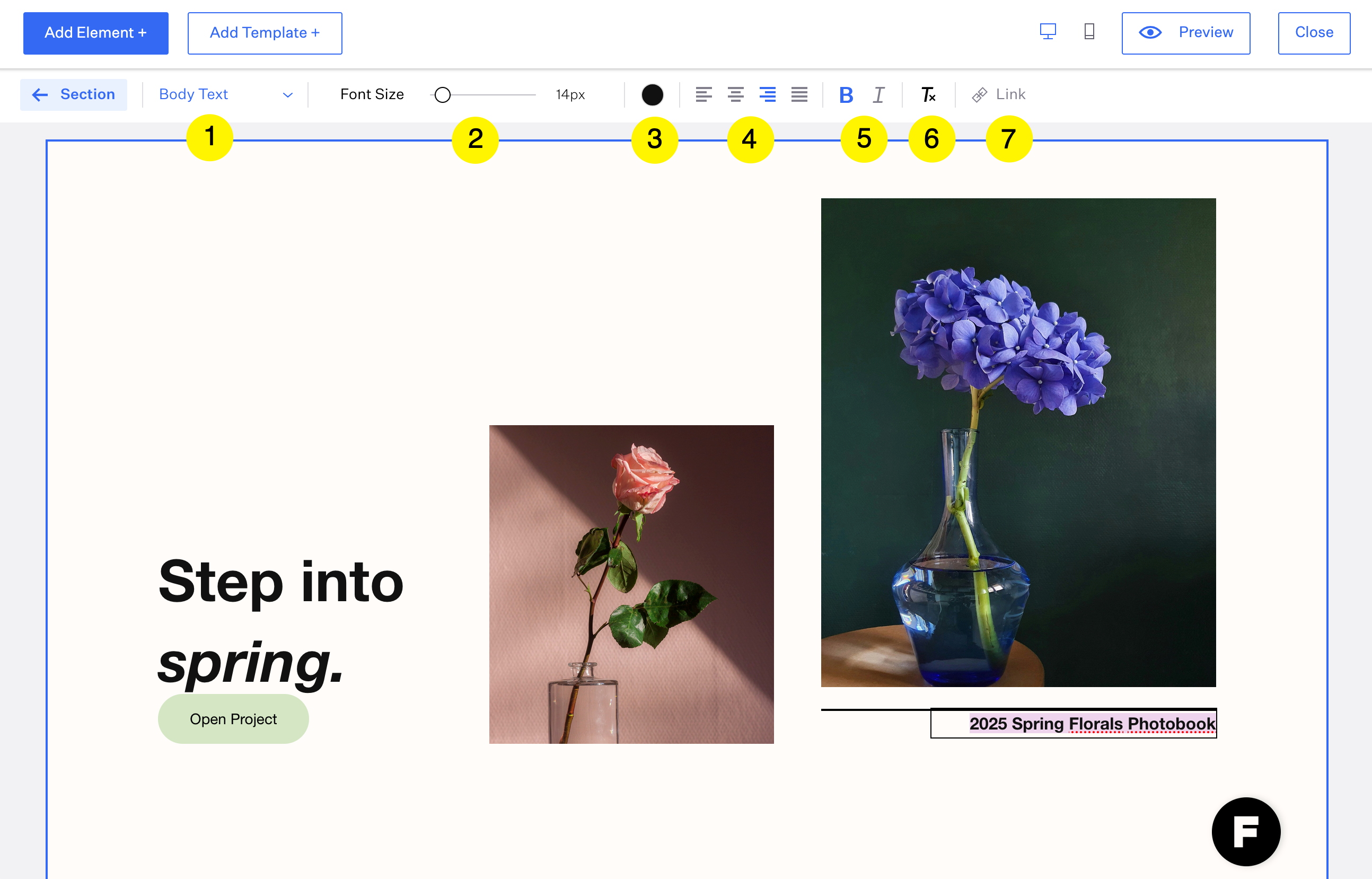Click the Font Size slider handle

[x=442, y=95]
